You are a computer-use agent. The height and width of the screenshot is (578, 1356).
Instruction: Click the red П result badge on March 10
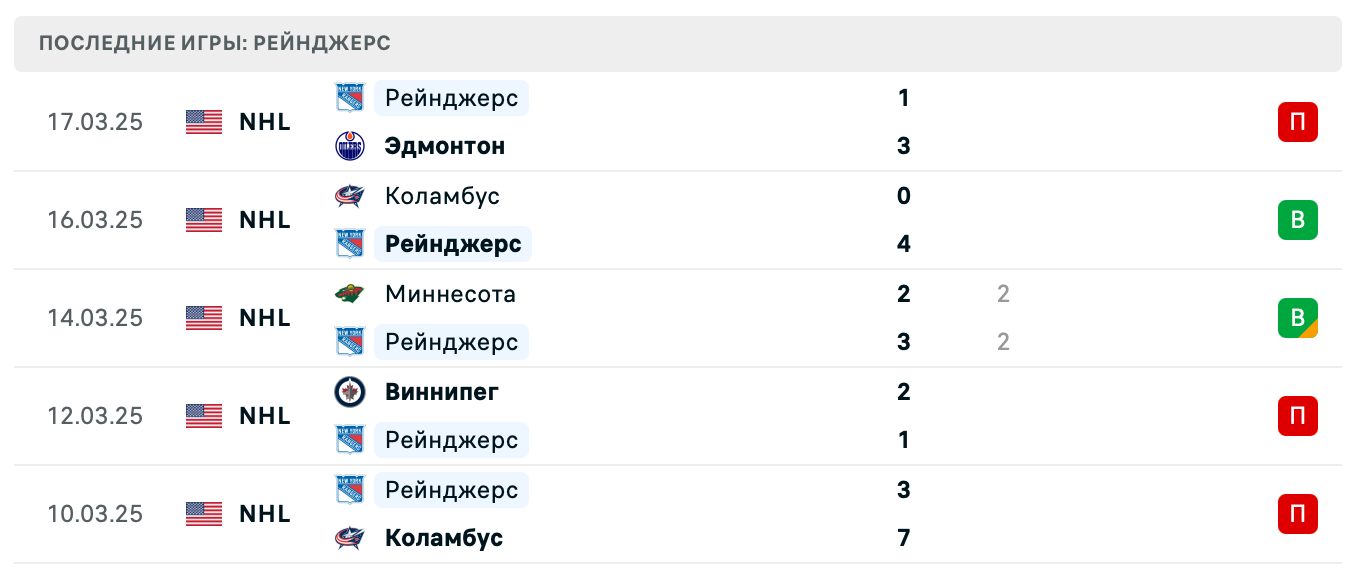coord(1297,513)
